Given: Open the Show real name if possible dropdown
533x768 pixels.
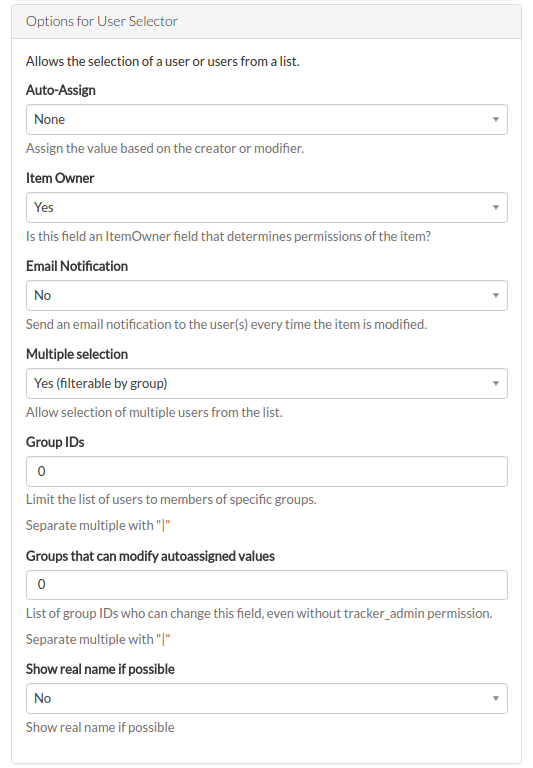Looking at the screenshot, I should (266, 698).
